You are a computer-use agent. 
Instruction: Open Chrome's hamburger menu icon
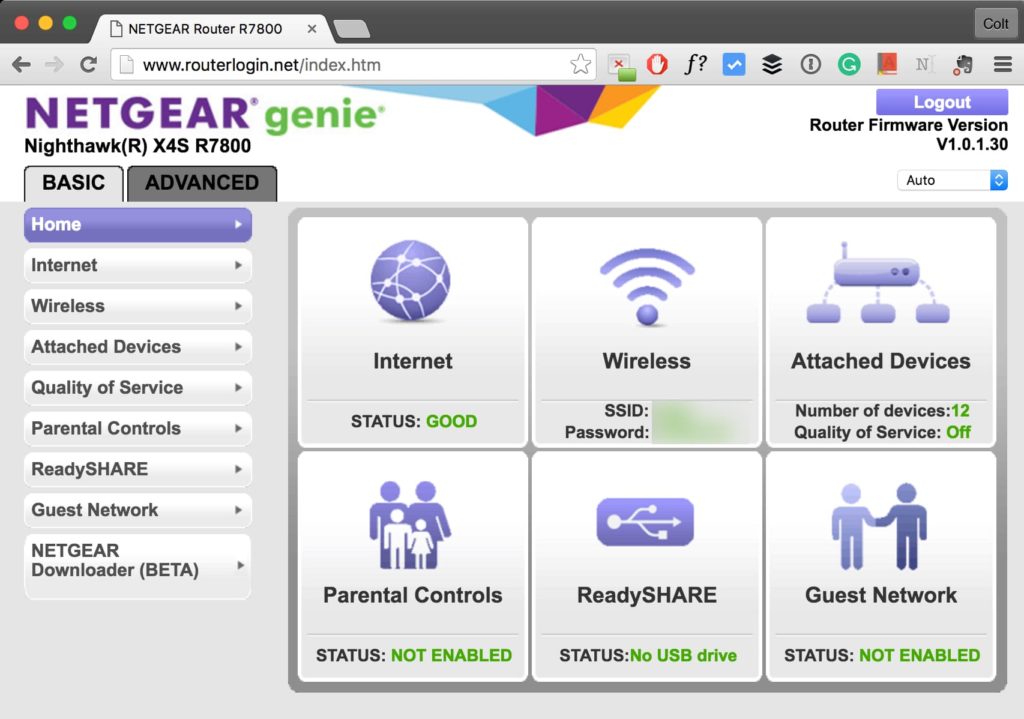pyautogui.click(x=1002, y=65)
